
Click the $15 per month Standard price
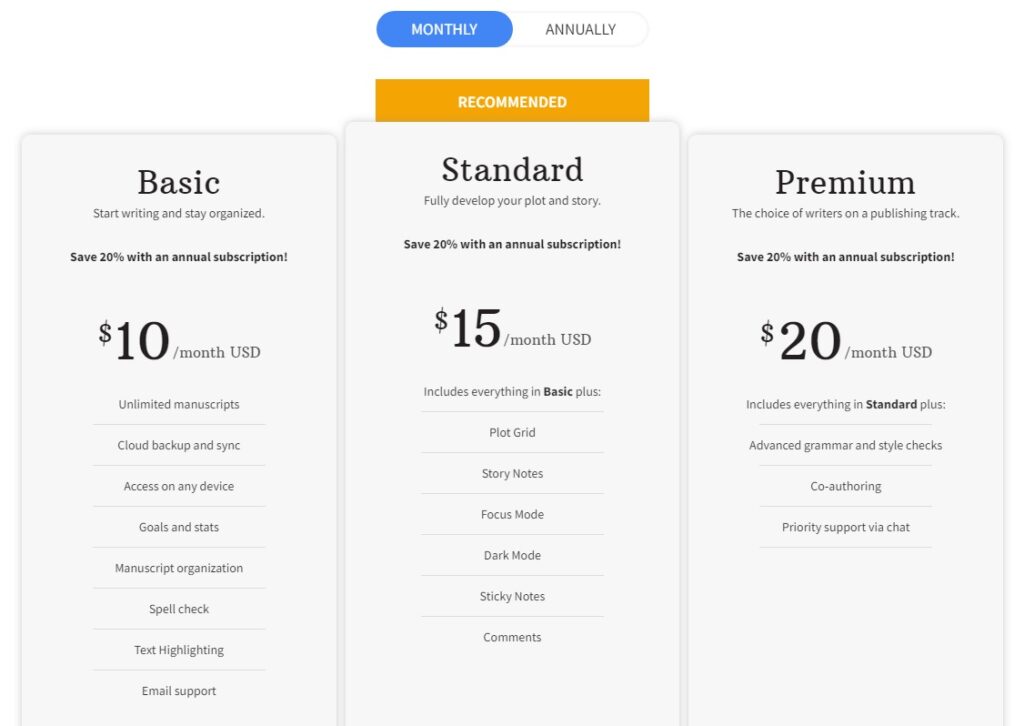(x=512, y=329)
